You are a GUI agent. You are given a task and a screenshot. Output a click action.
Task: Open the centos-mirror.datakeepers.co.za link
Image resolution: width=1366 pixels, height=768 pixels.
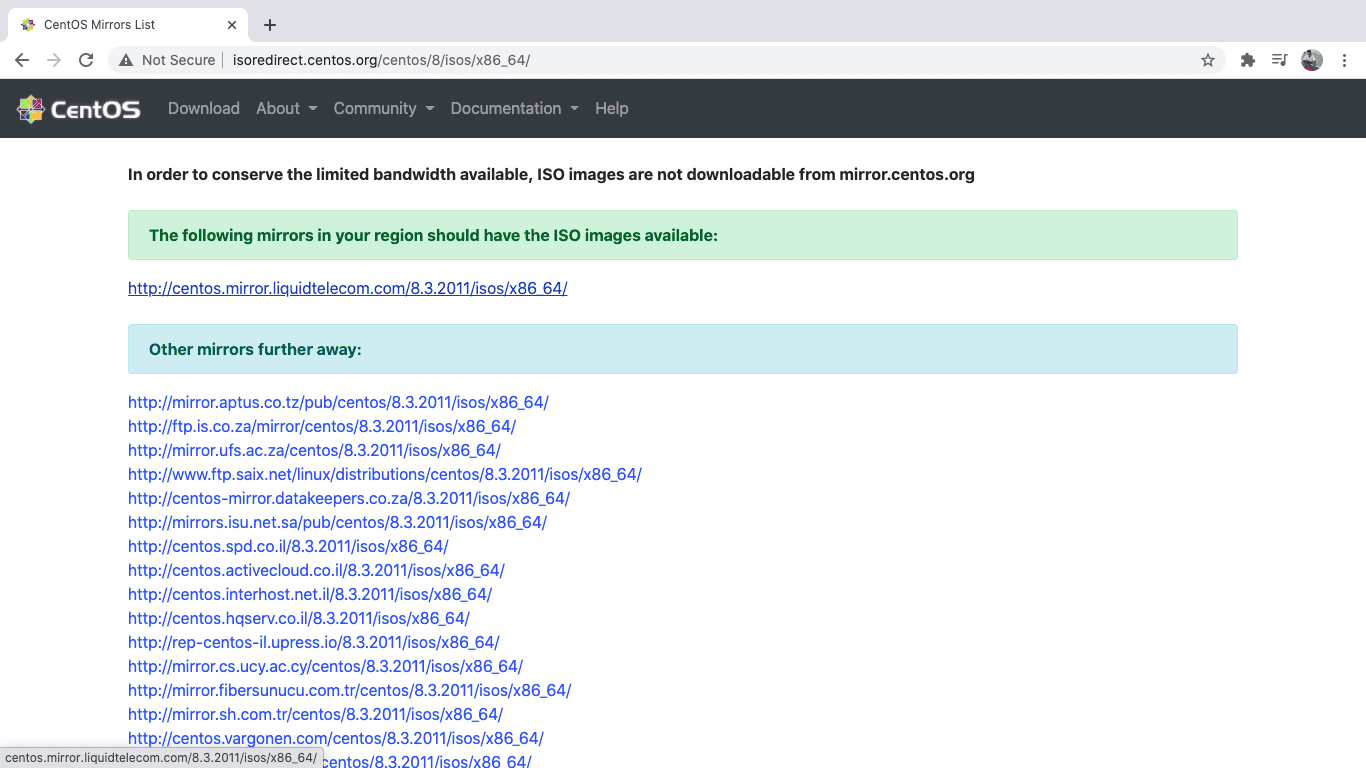pyautogui.click(x=349, y=498)
